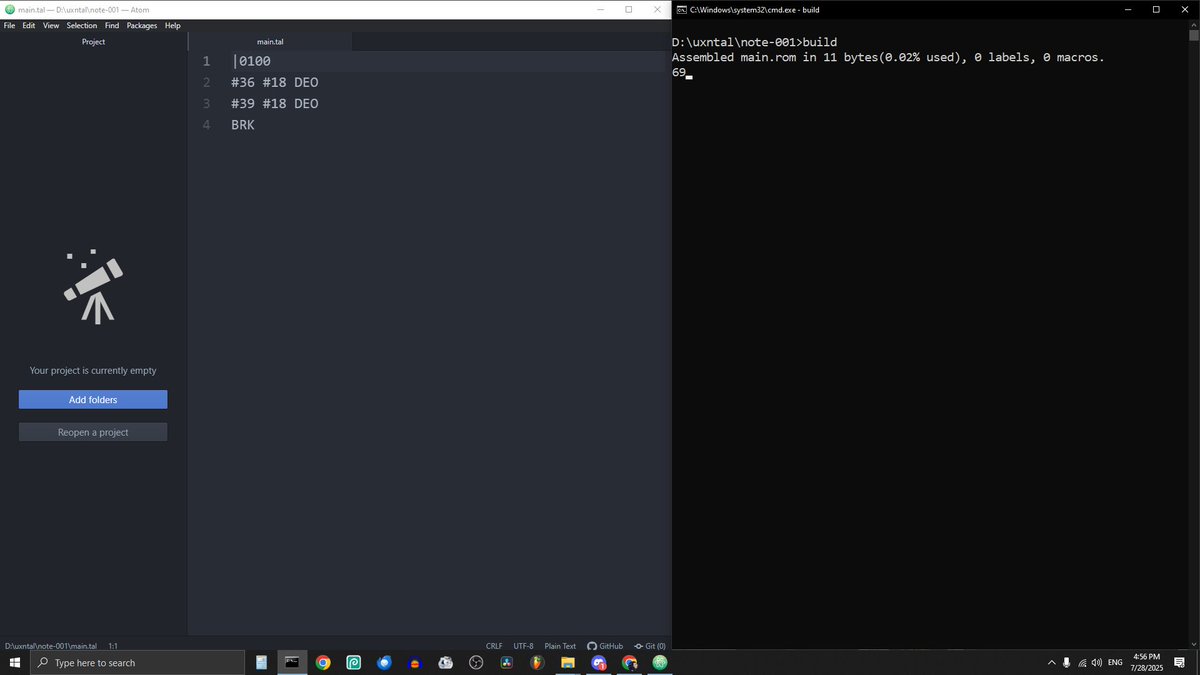
Task: Open the first Google Chrome taskbar icon
Action: (x=323, y=662)
